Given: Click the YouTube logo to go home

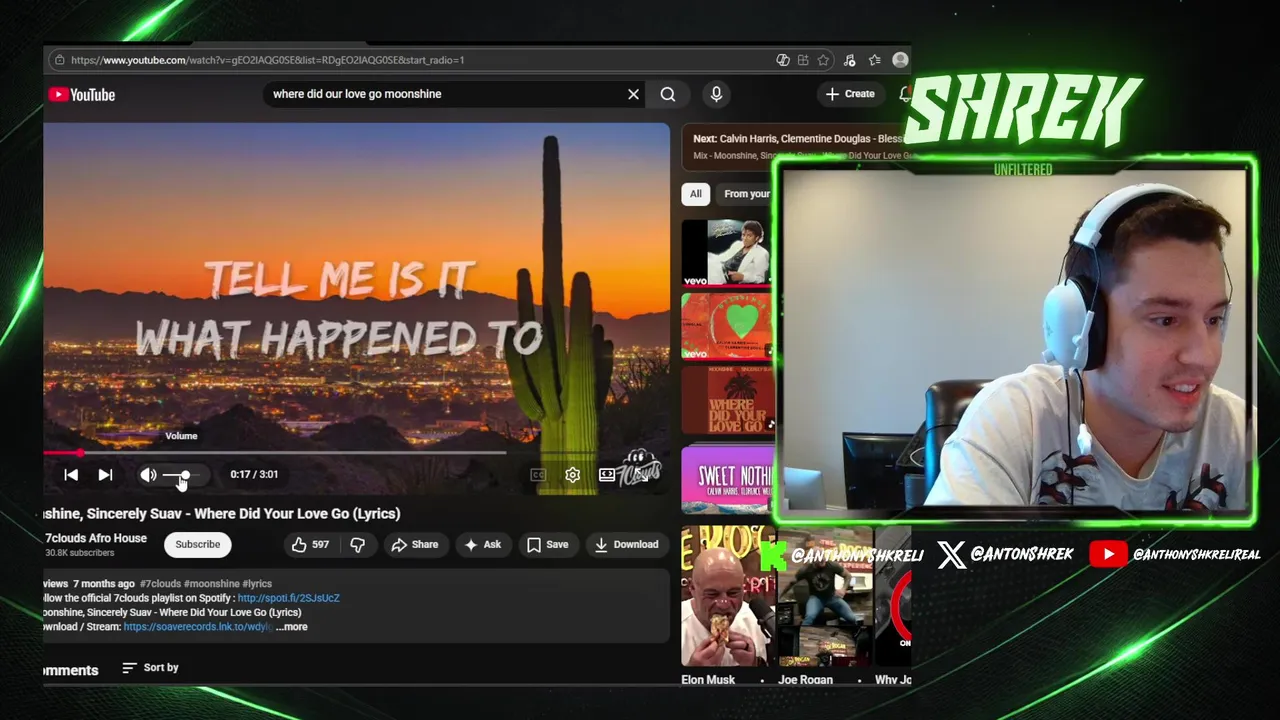Looking at the screenshot, I should (82, 94).
